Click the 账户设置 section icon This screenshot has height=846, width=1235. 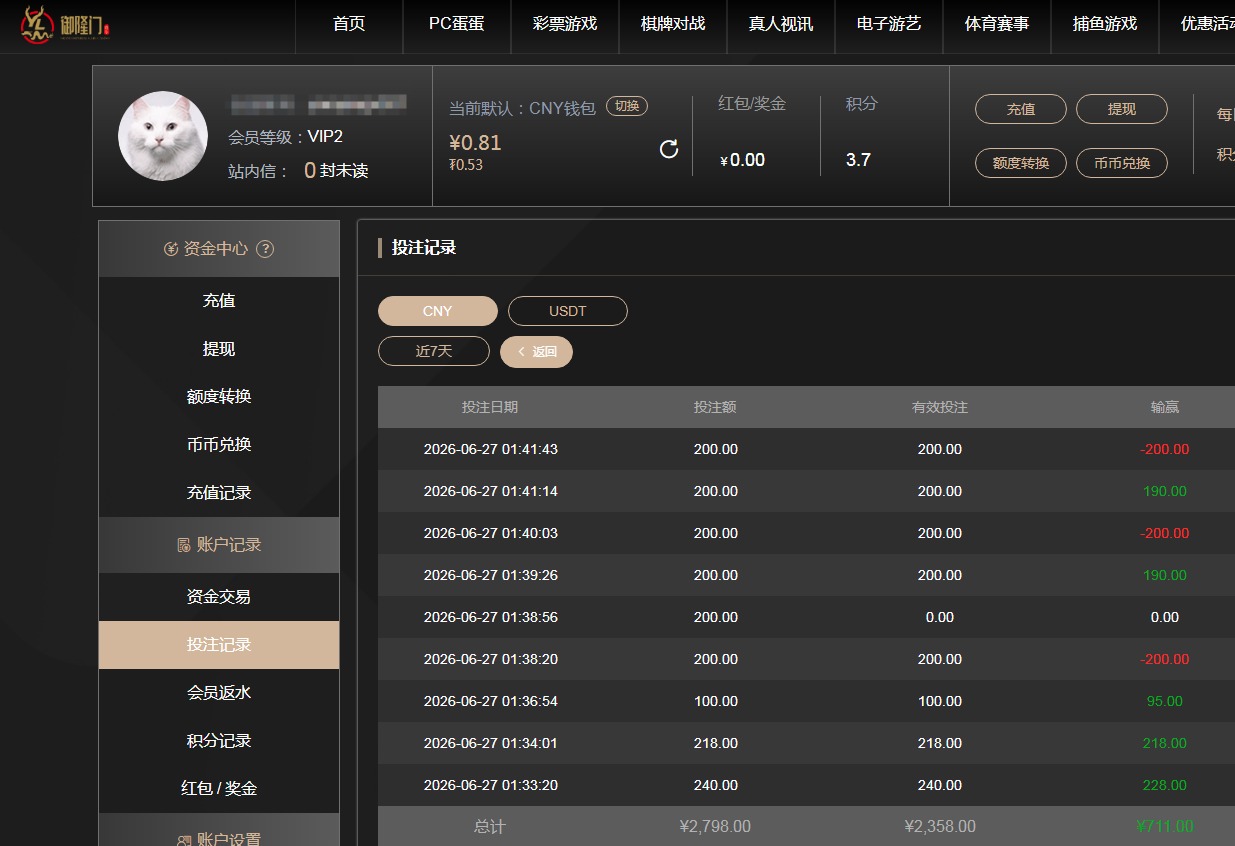183,841
